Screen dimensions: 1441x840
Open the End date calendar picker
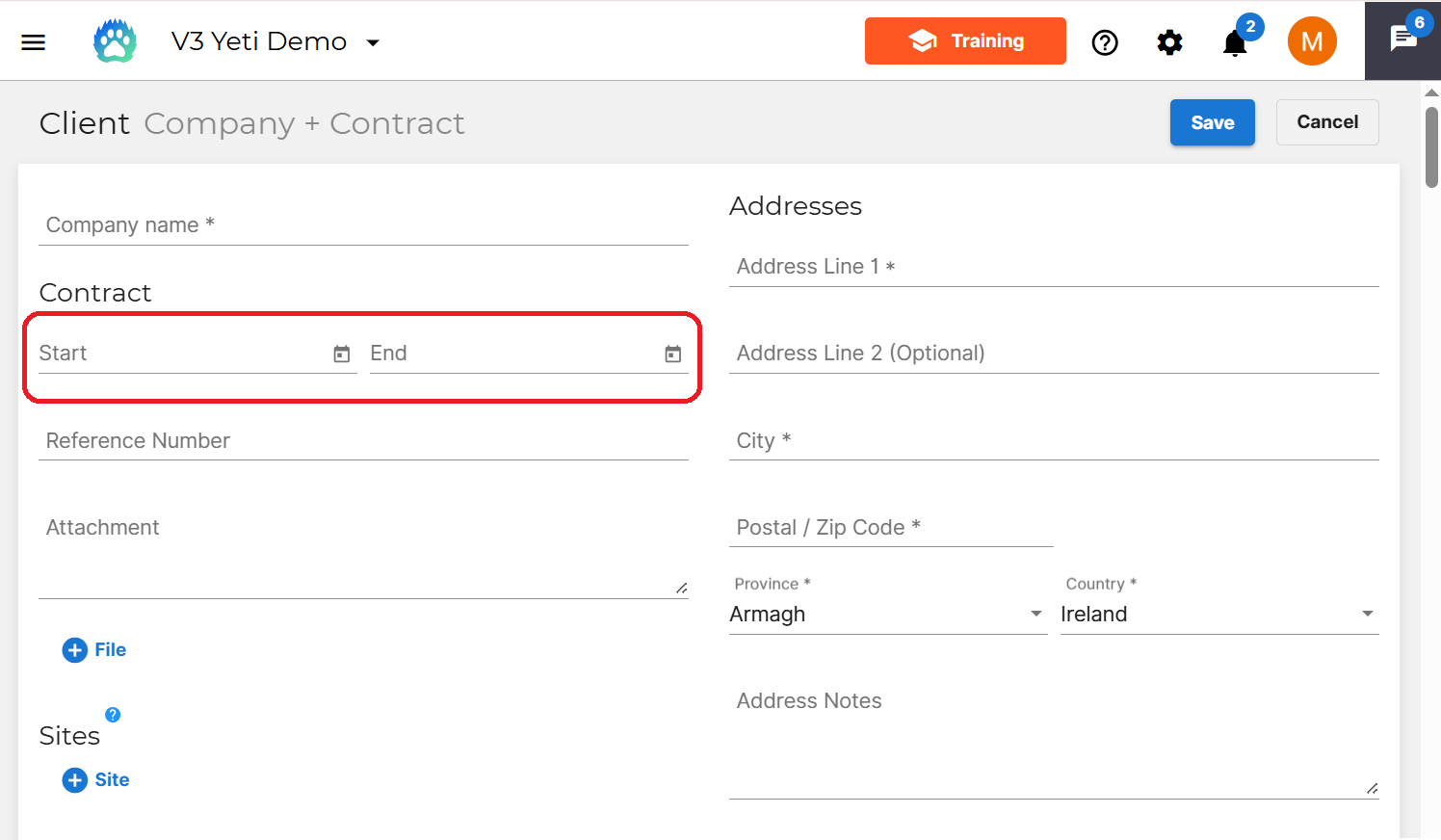coord(671,354)
